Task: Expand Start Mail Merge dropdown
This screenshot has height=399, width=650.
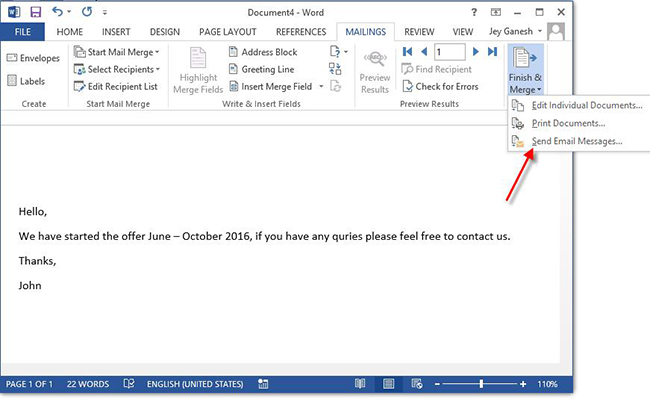Action: click(x=116, y=52)
